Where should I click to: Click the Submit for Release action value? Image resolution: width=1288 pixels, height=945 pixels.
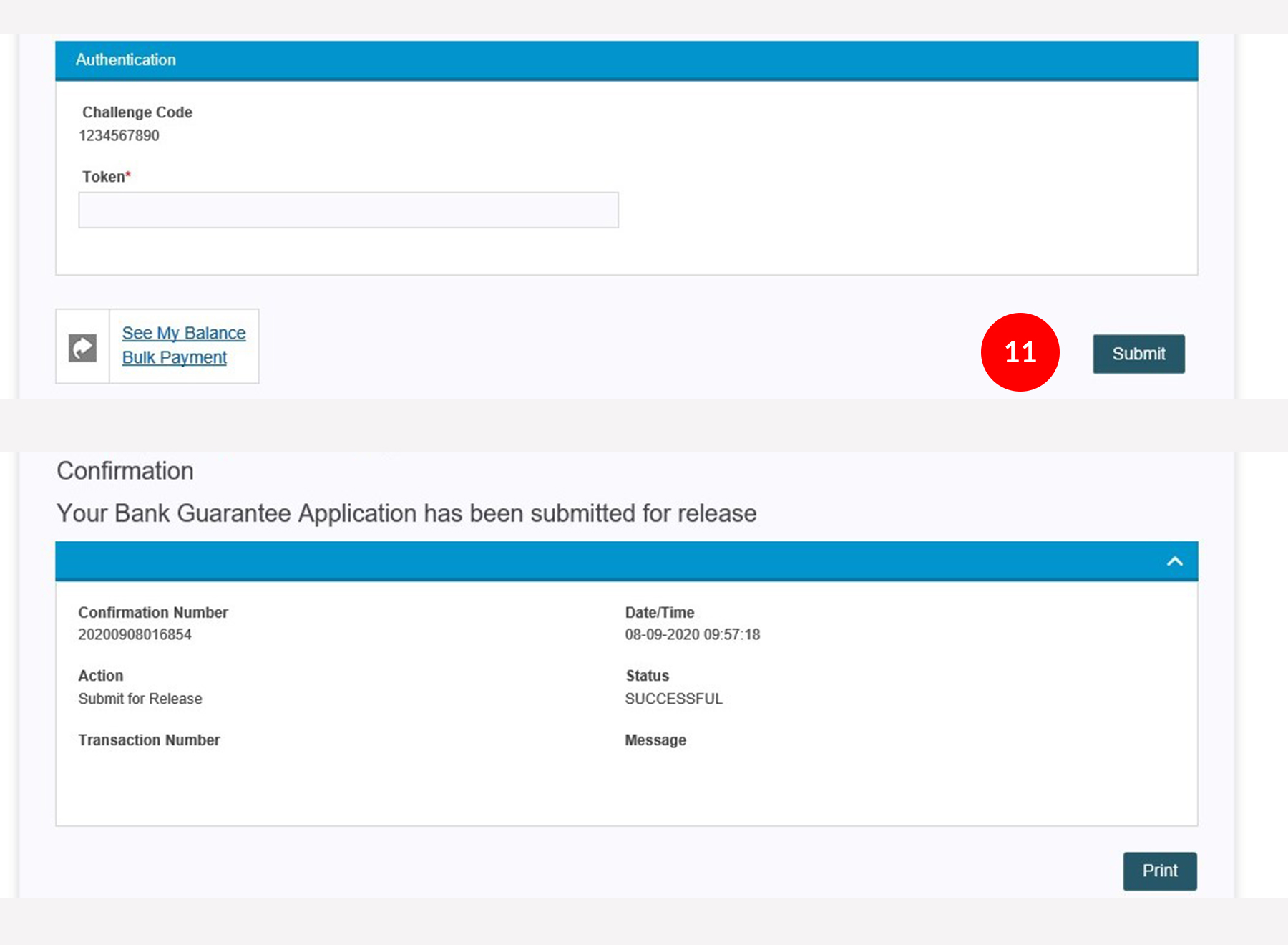(140, 699)
